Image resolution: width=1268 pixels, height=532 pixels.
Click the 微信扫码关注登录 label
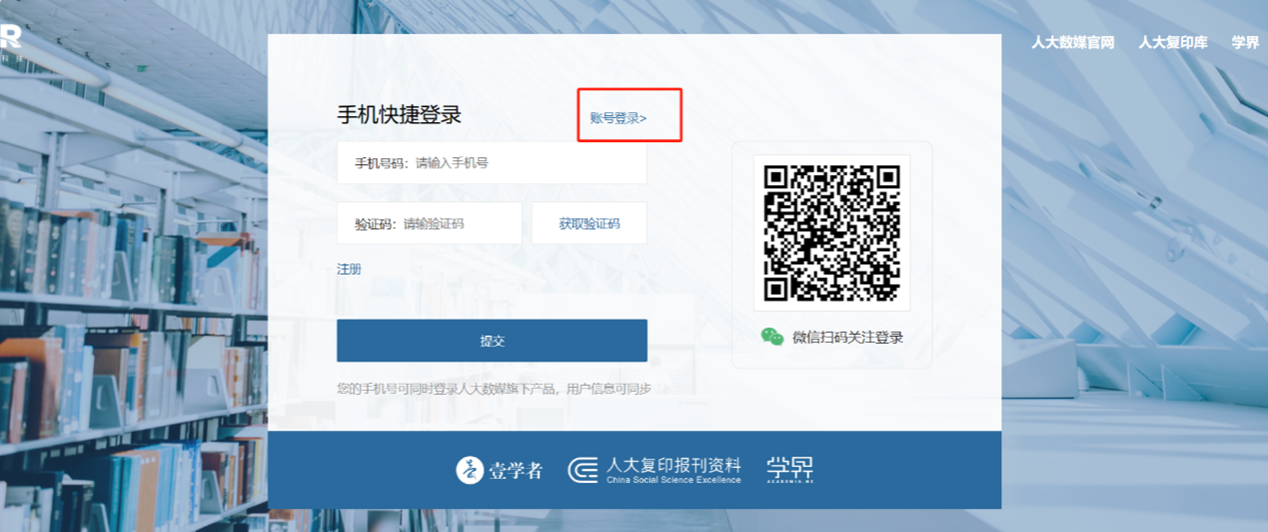pos(847,338)
